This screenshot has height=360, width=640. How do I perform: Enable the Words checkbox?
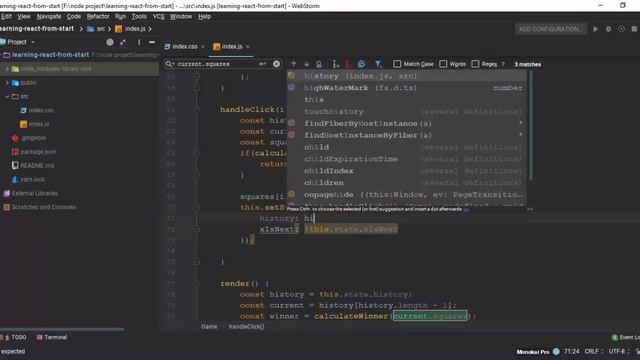pos(443,64)
